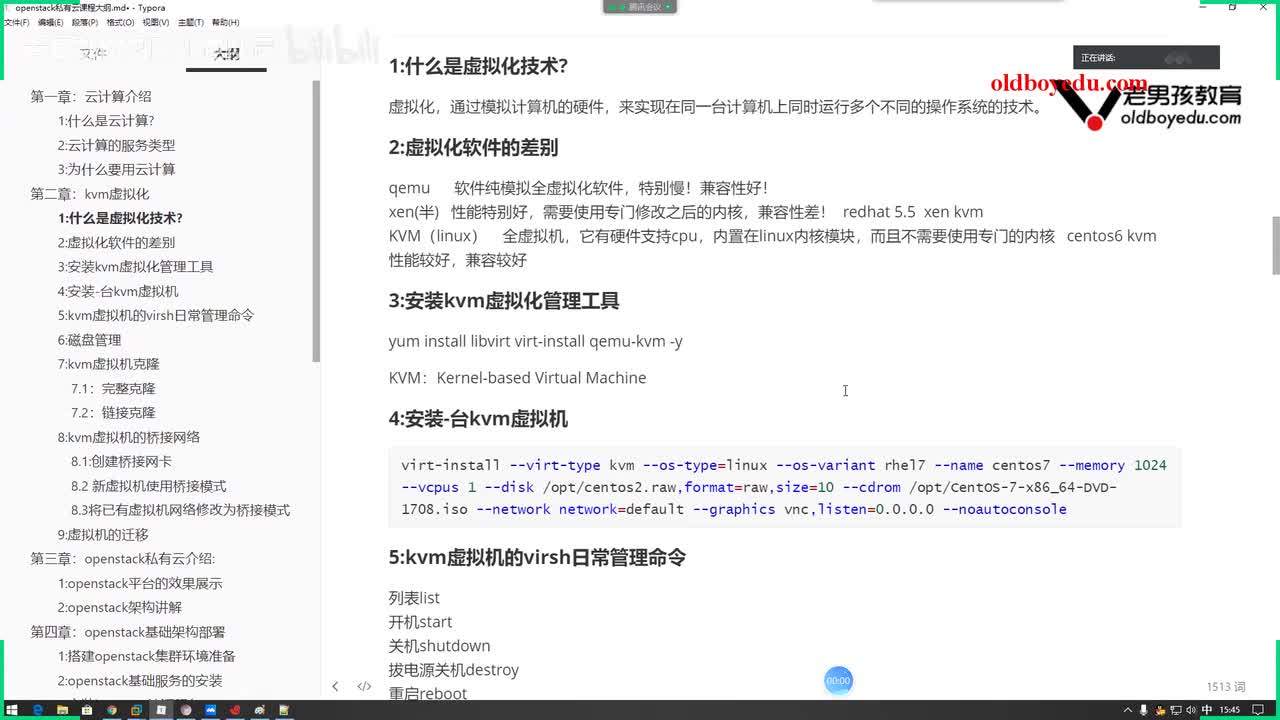Open the Paint palette icon in taskbar
Screen dimensions: 1280x720
(260, 710)
